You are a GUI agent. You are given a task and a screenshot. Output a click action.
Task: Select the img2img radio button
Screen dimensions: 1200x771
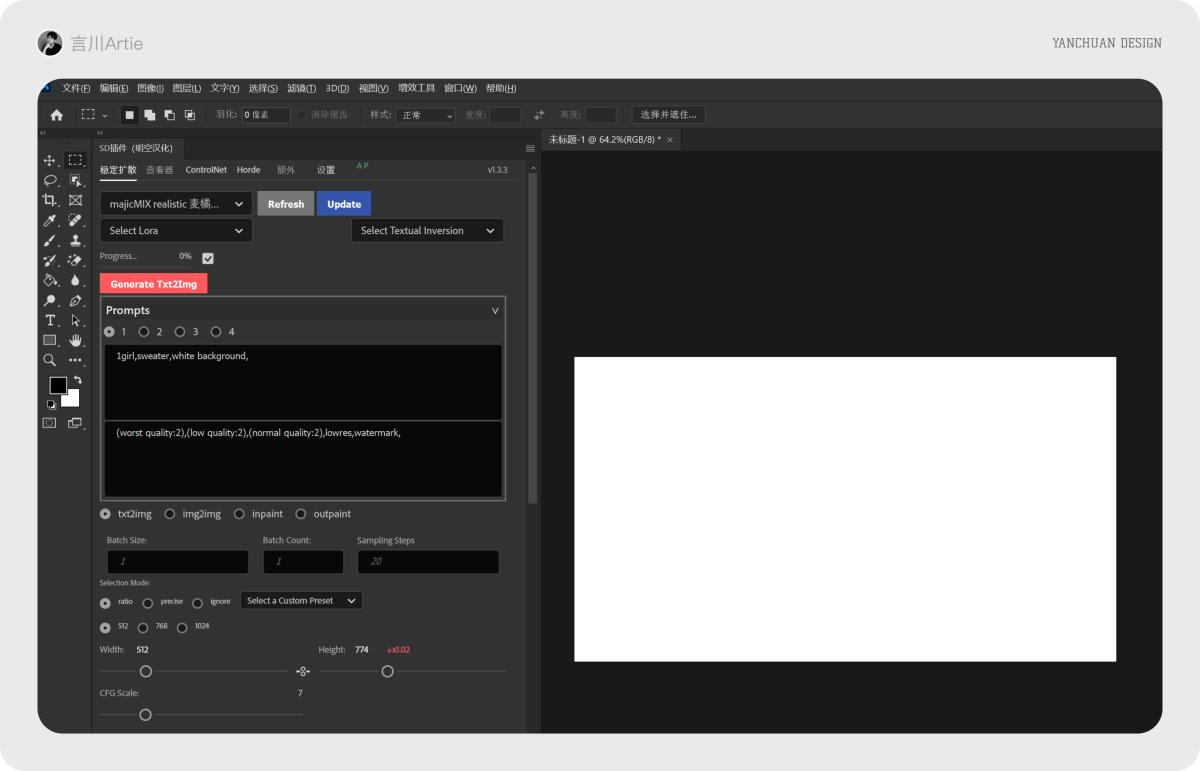tap(169, 513)
